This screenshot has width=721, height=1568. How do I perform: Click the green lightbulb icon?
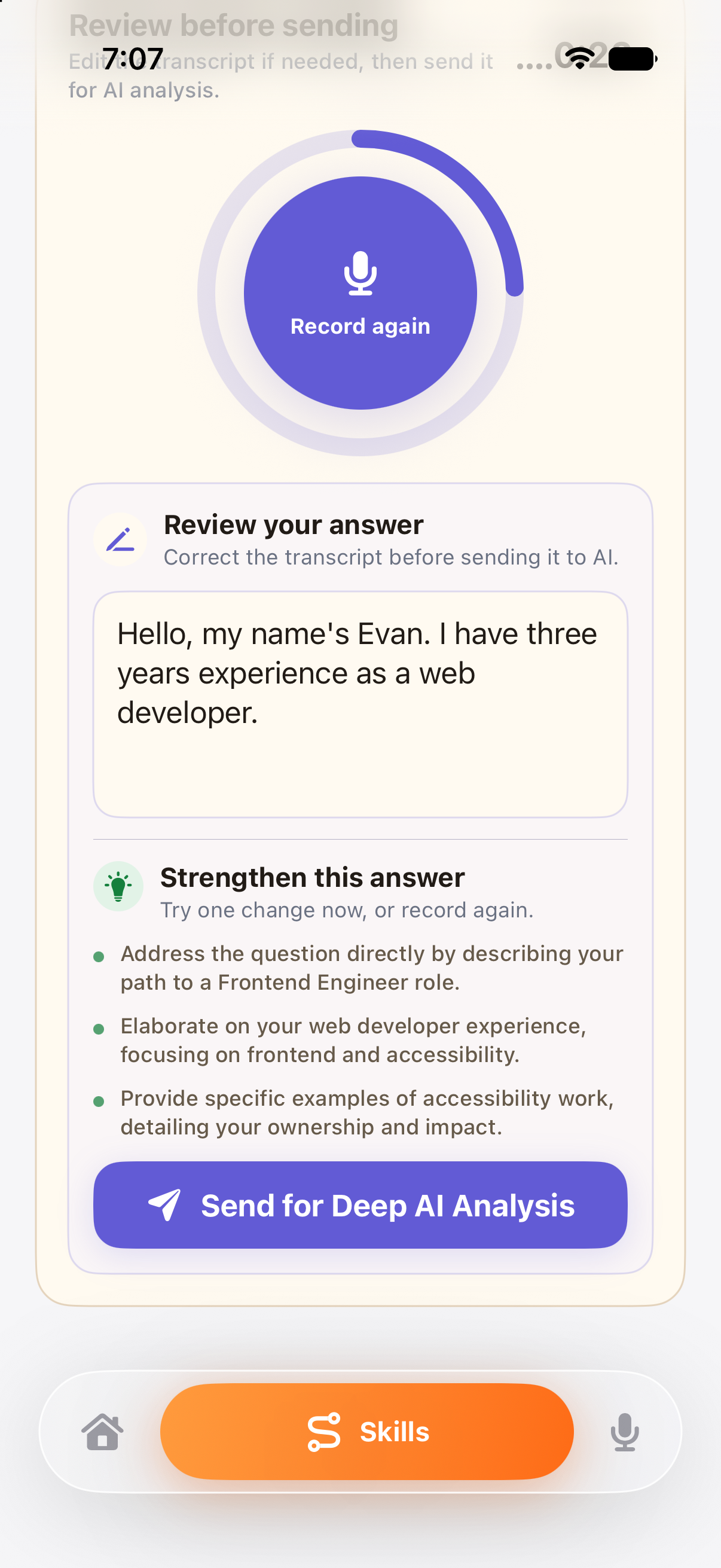[x=118, y=886]
